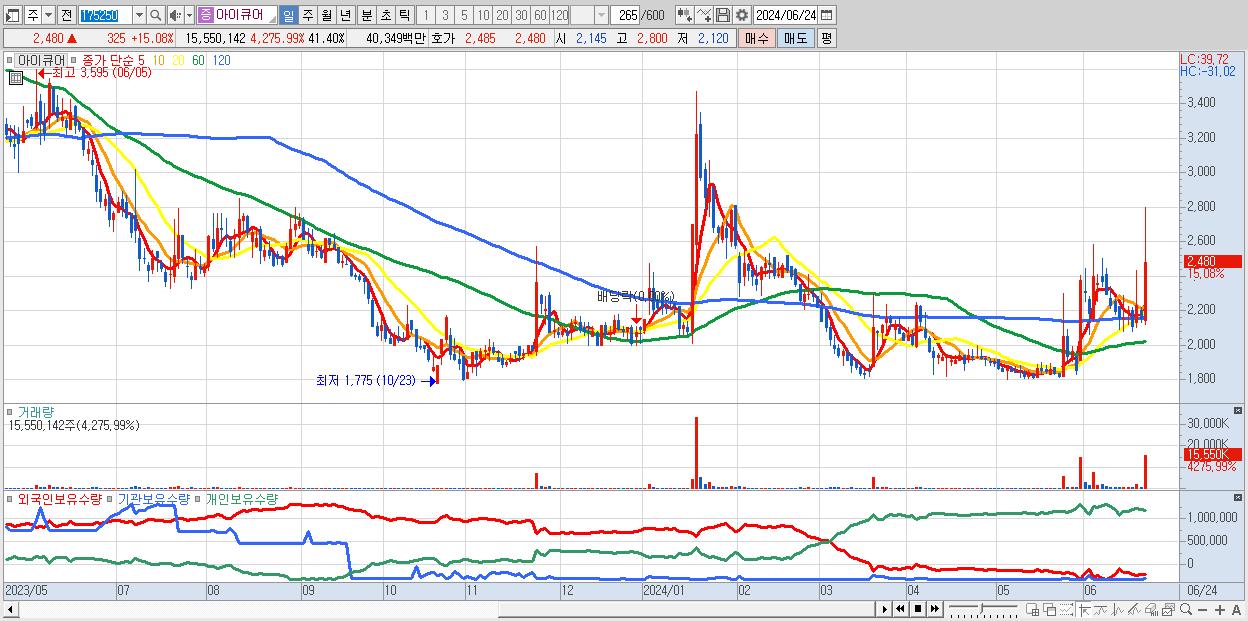Viewport: 1248px width, 621px height.
Task: Click the 120 moving average legend label
Action: 222,60
